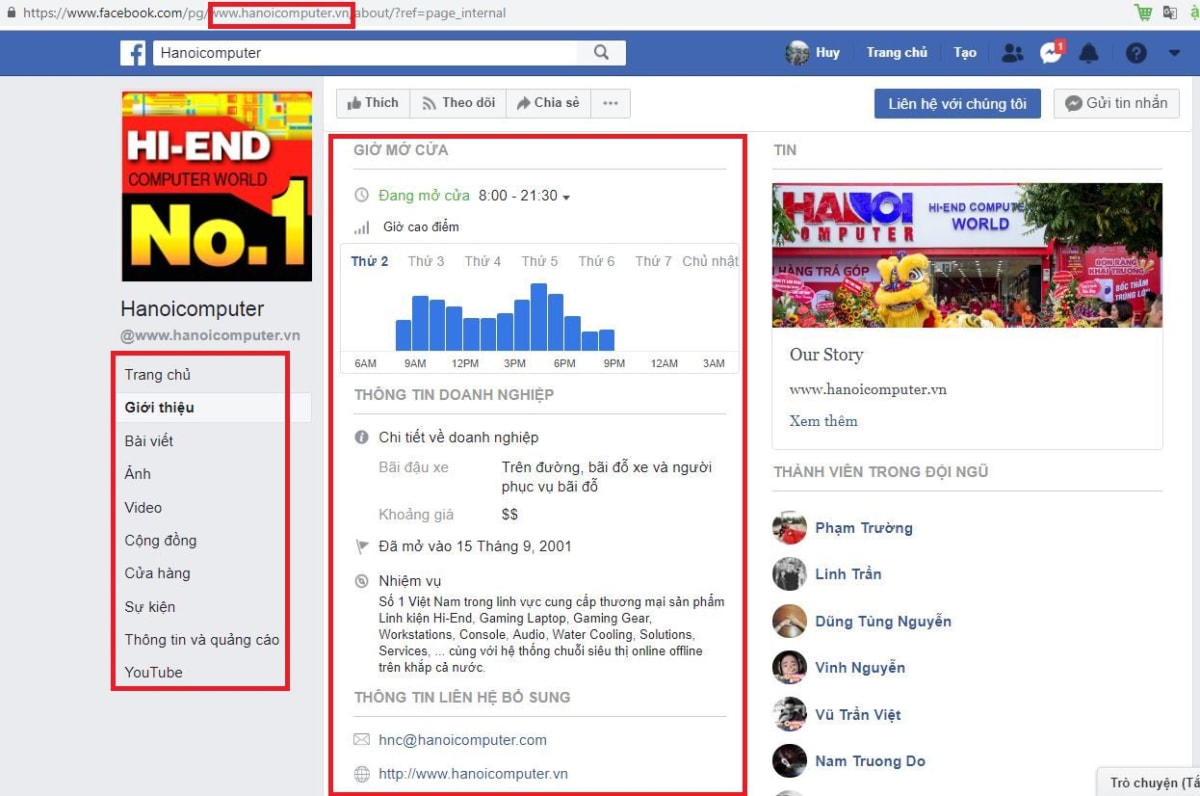The image size is (1200, 796).
Task: Open YouTube sidebar tab
Action: pyautogui.click(x=154, y=673)
